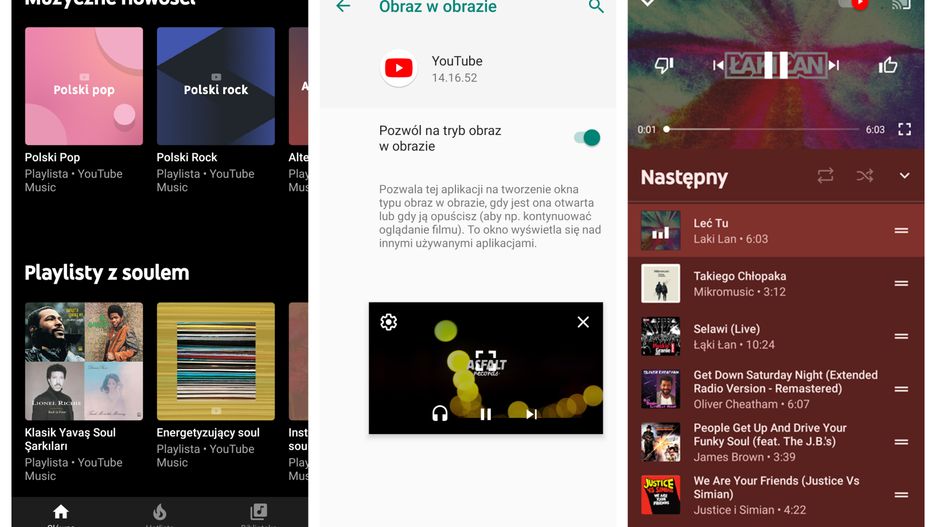
Task: Tap the Justice vs Simian album thumbnail
Action: click(x=660, y=495)
